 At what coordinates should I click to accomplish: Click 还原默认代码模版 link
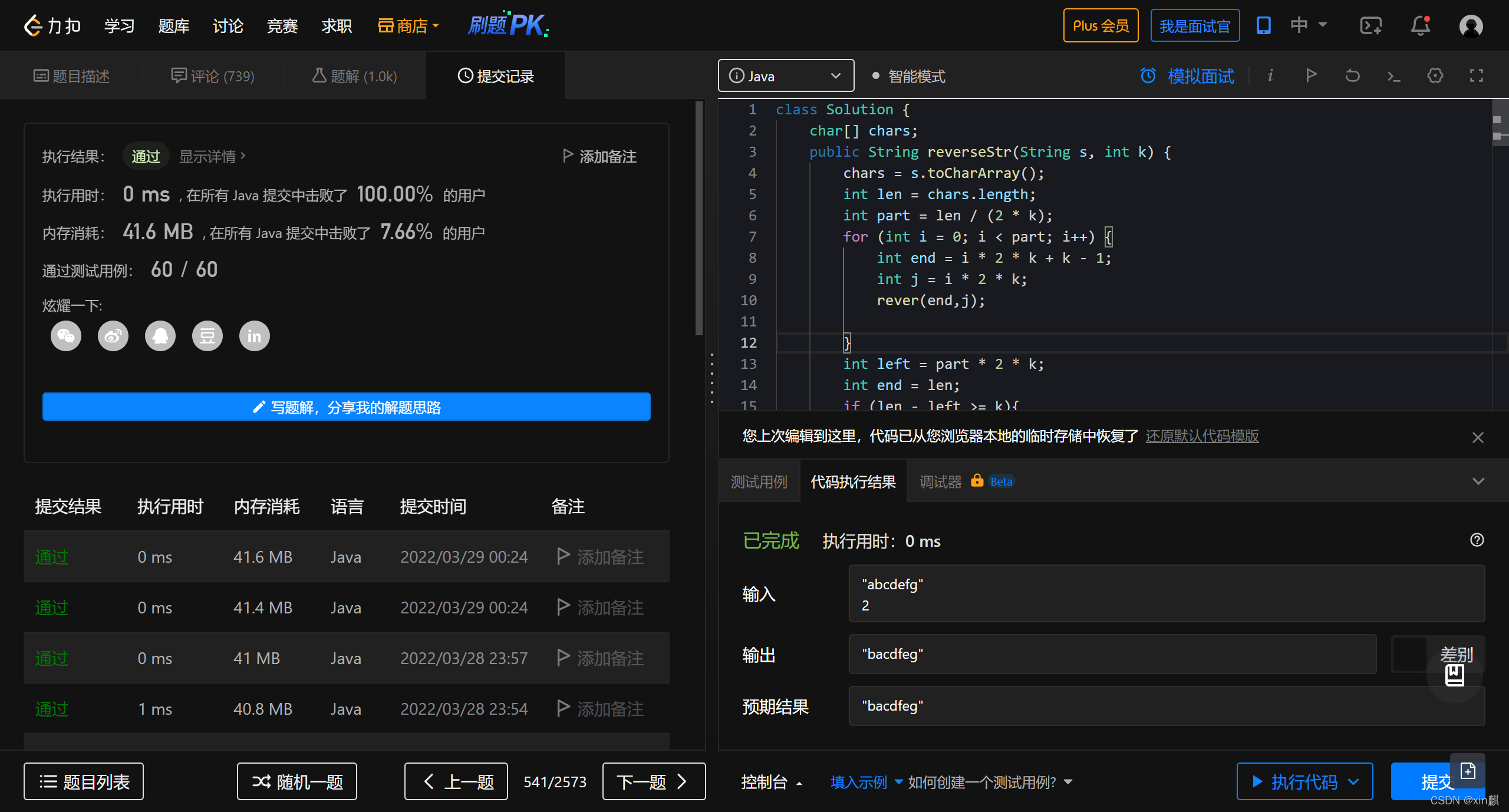tap(1202, 436)
